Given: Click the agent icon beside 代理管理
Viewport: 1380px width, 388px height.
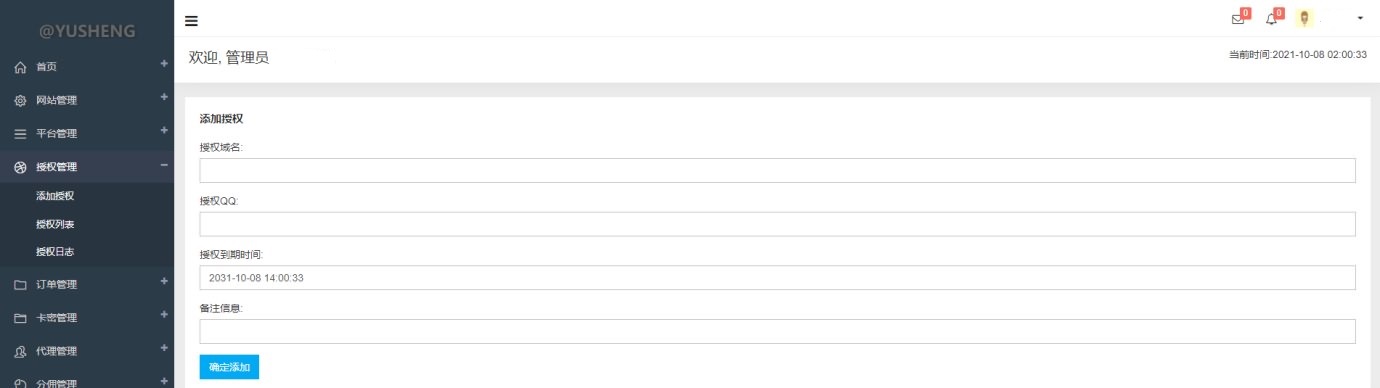Looking at the screenshot, I should pyautogui.click(x=19, y=352).
